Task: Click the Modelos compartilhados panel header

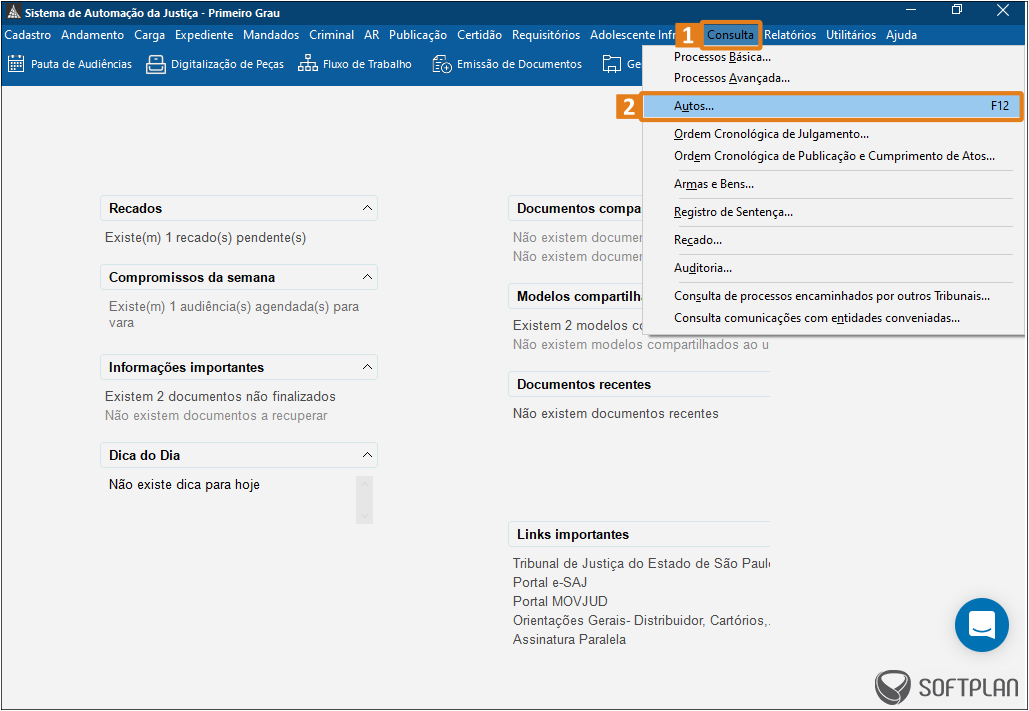Action: point(576,296)
